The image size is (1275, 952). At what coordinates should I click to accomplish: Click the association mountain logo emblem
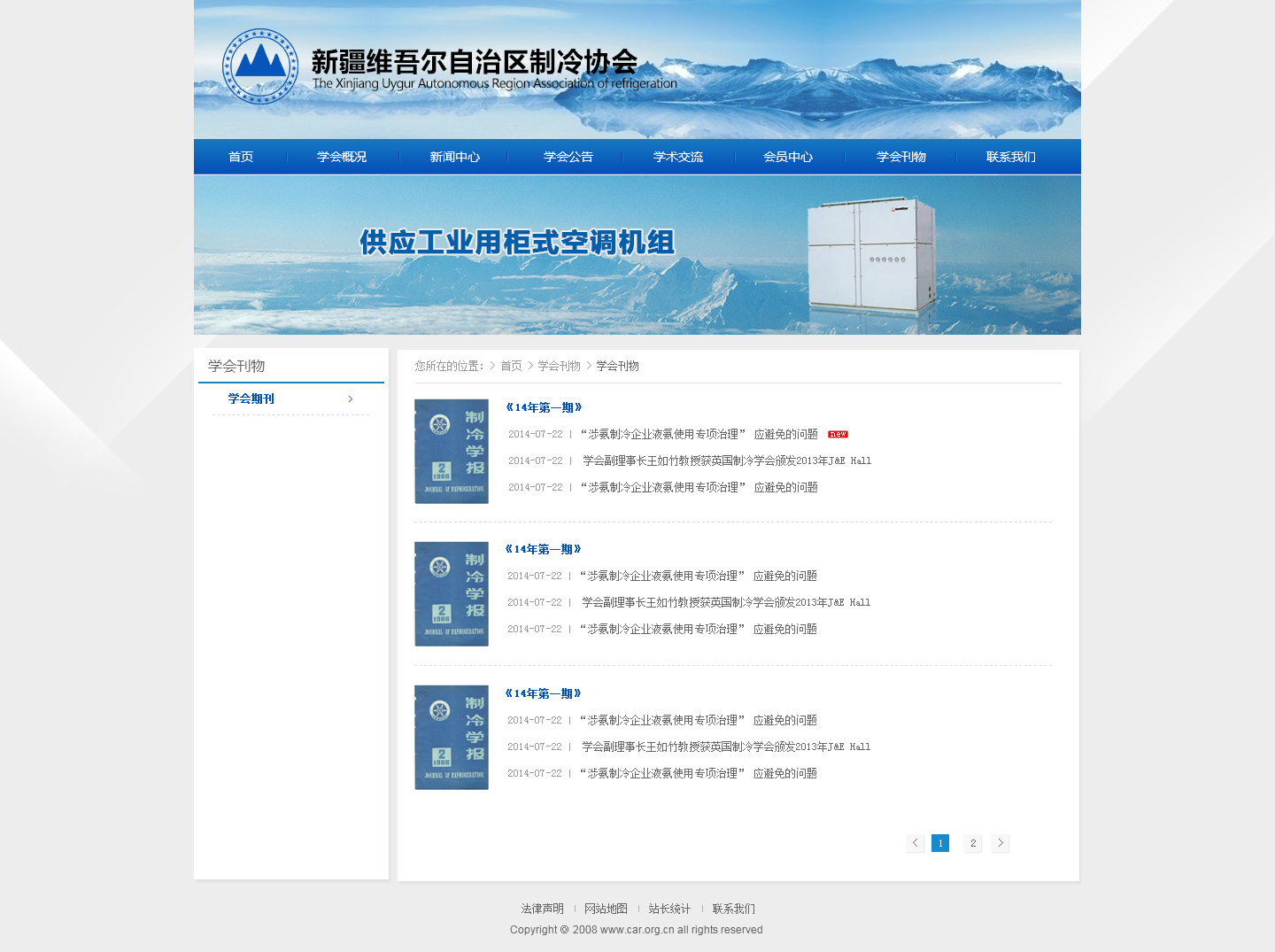(260, 66)
